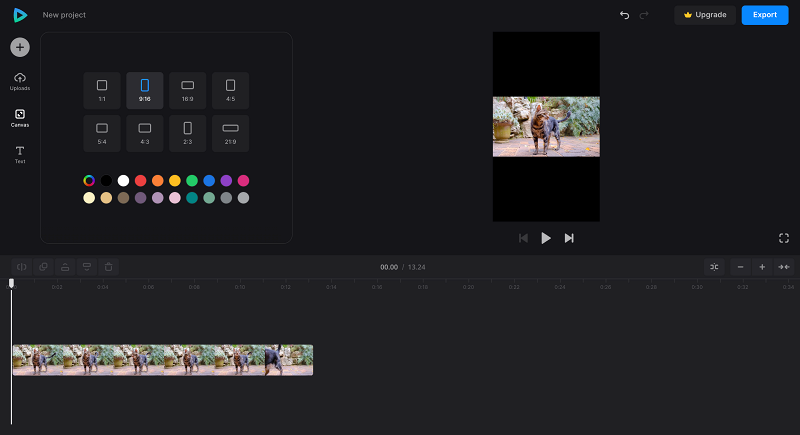Click the app logo icon

(20, 15)
